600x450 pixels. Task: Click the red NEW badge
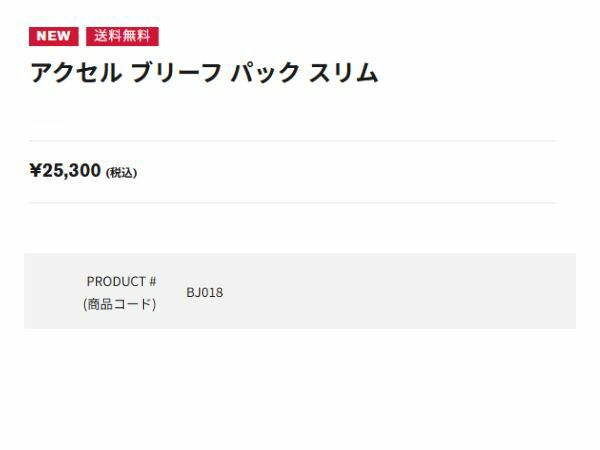coord(54,37)
